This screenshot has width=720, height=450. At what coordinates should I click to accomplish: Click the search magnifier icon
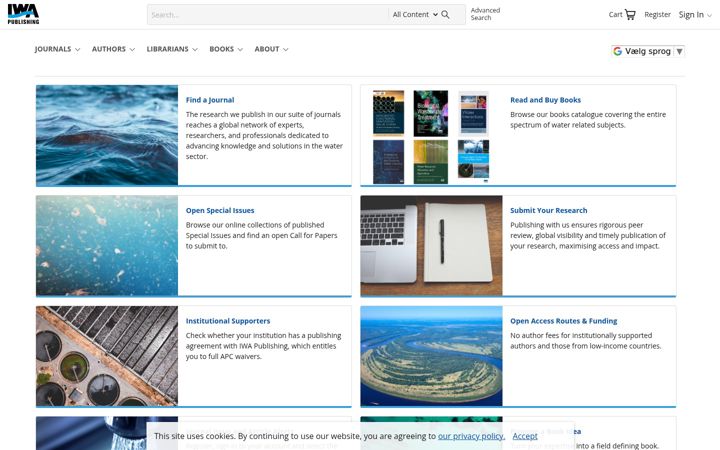[x=445, y=15]
